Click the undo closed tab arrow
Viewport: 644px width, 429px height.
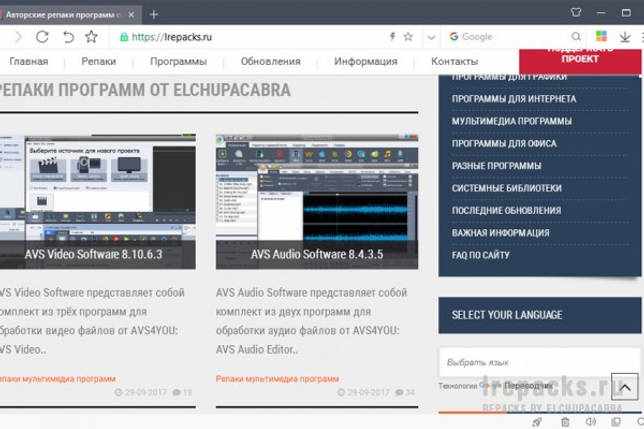[68, 37]
